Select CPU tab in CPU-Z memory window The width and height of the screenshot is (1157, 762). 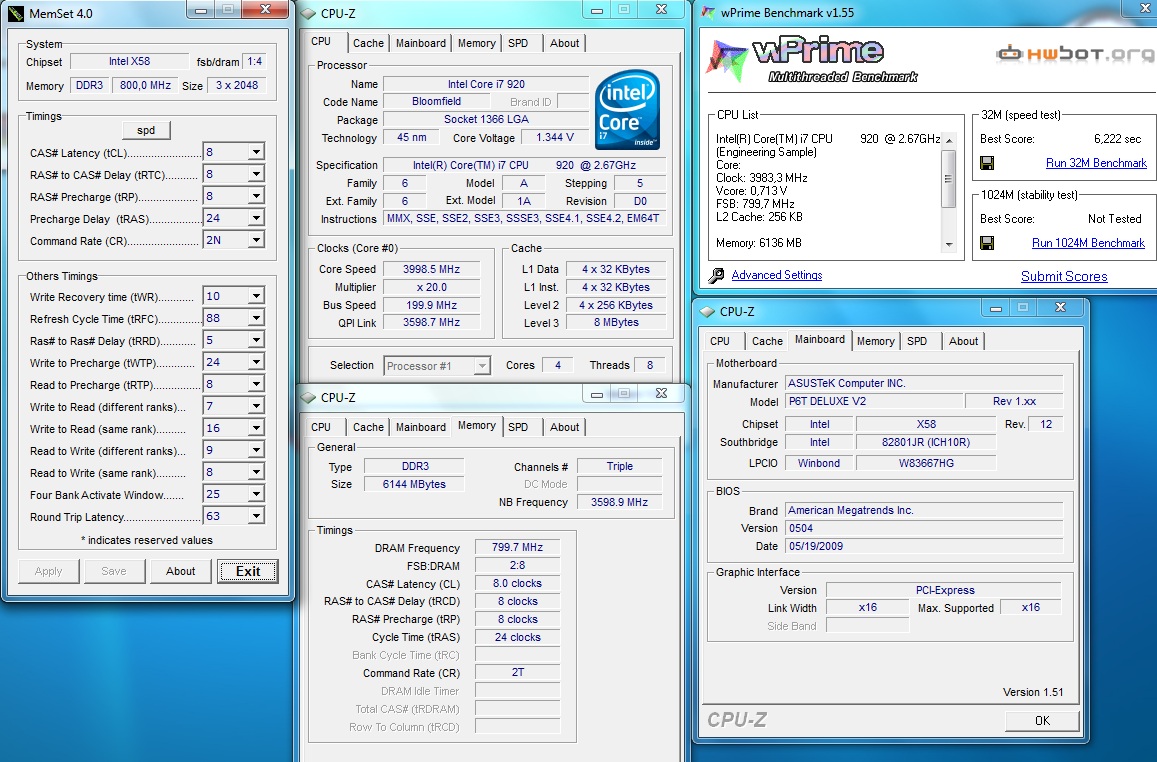(321, 427)
